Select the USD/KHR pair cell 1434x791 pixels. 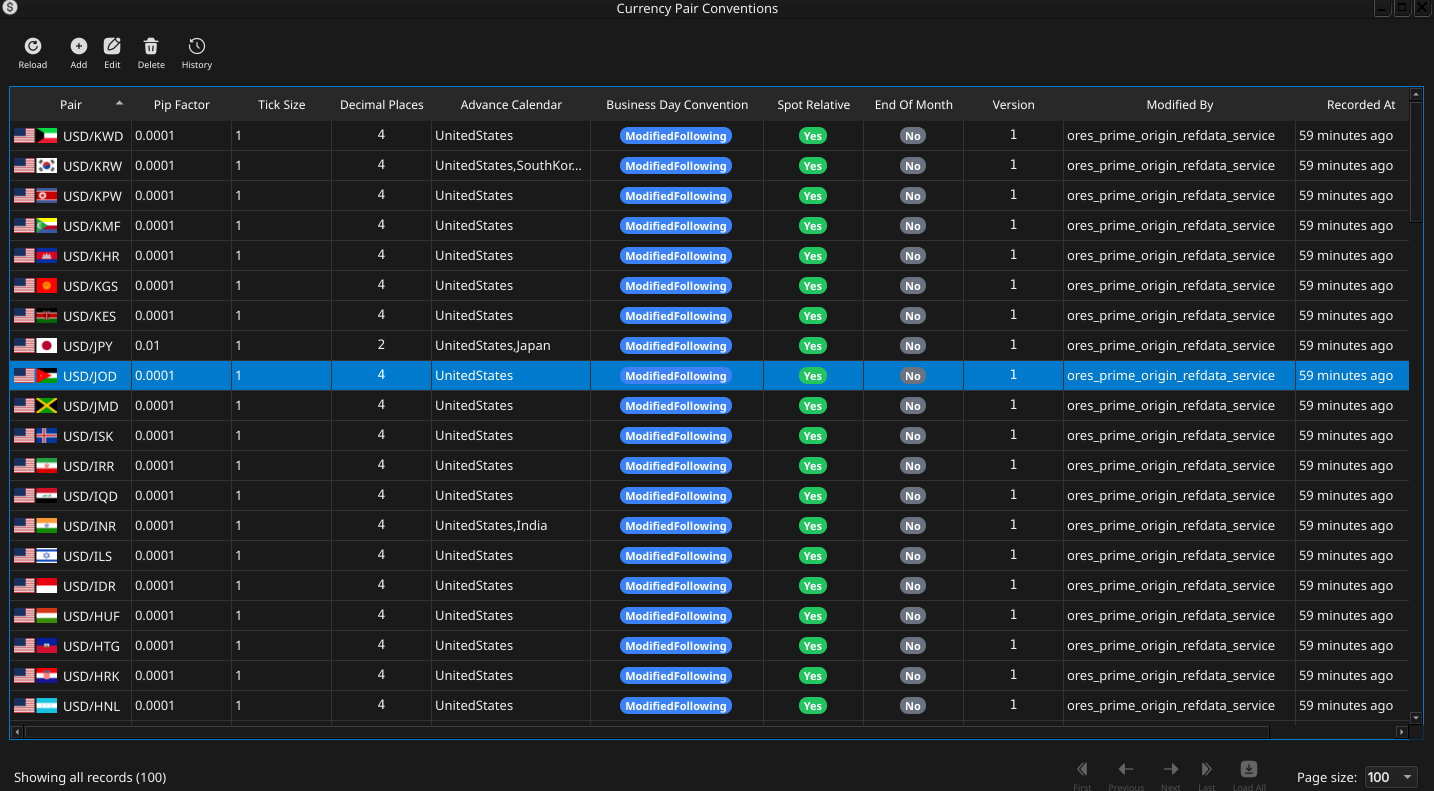[71, 256]
